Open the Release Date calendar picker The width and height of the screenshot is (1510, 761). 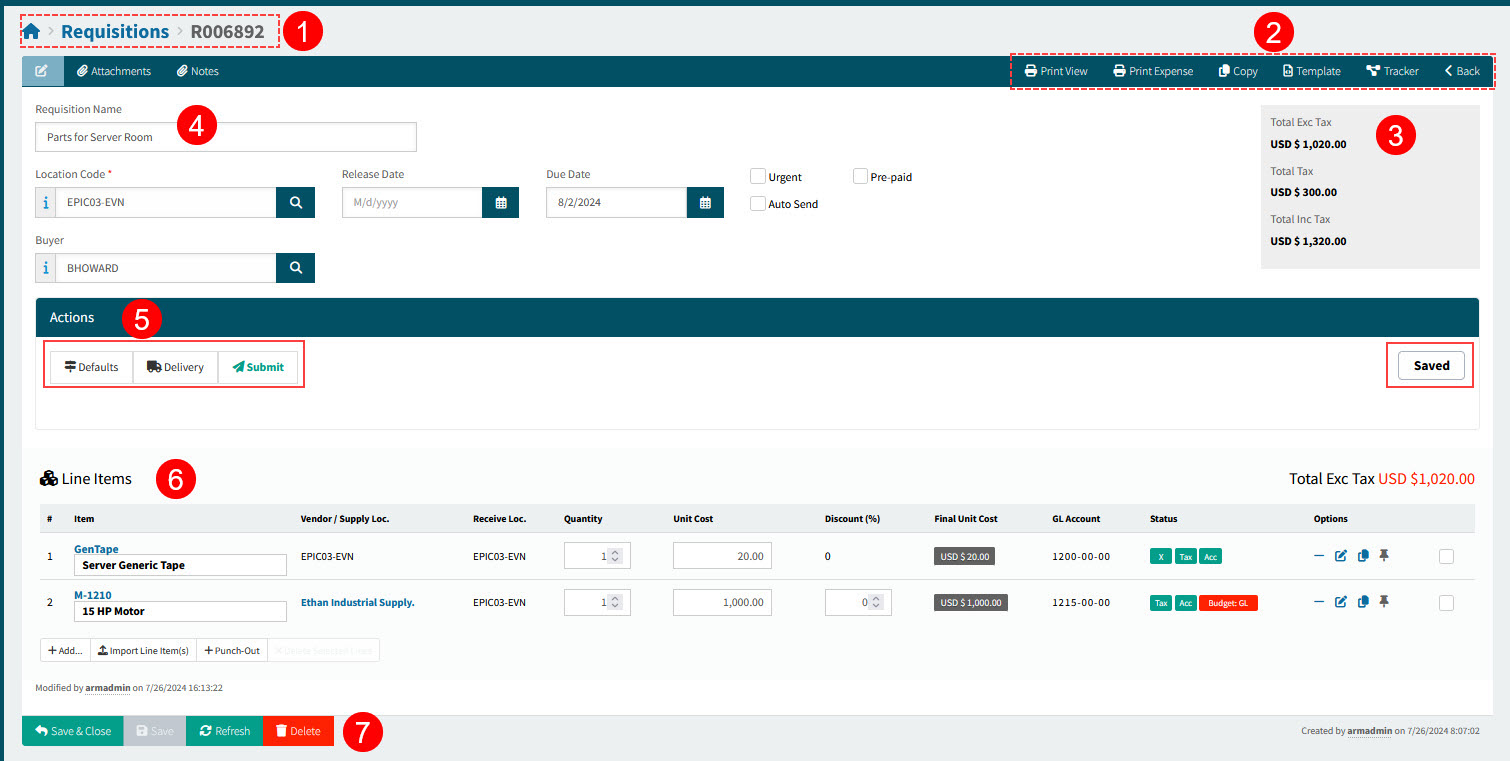(500, 202)
